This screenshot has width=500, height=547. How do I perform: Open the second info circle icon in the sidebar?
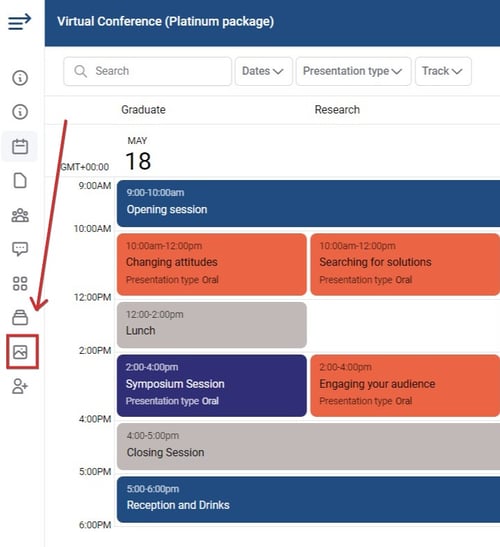(20, 112)
